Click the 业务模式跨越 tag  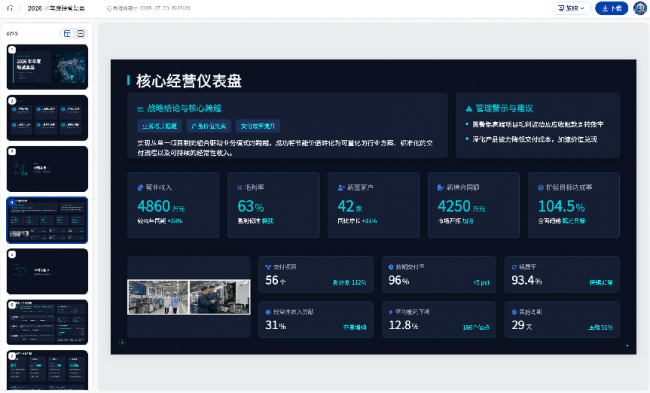tap(160, 126)
